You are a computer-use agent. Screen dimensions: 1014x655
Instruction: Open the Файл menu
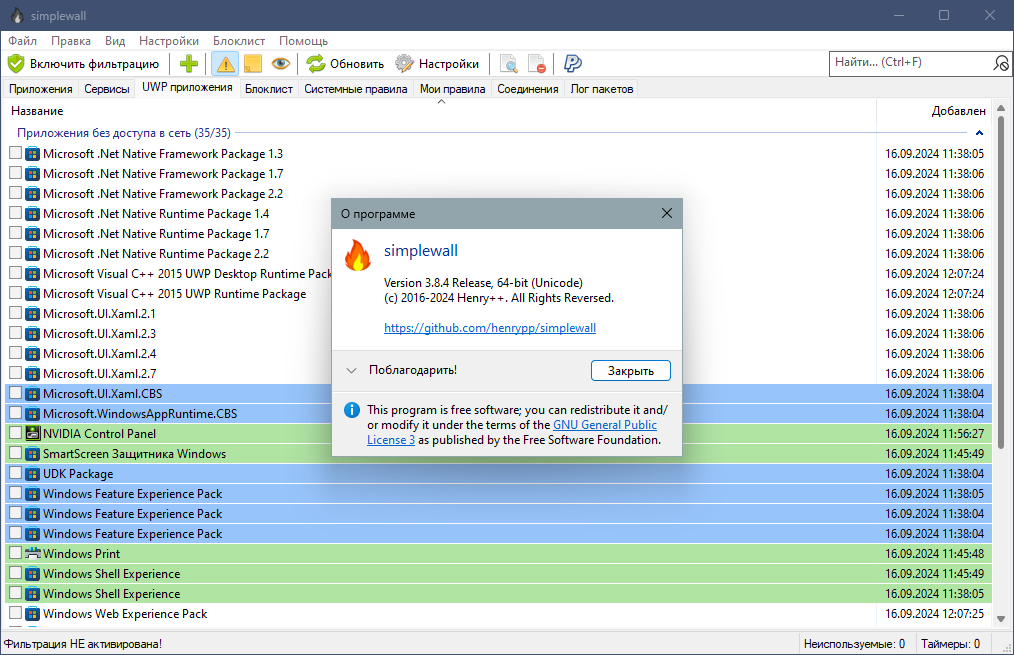click(23, 41)
